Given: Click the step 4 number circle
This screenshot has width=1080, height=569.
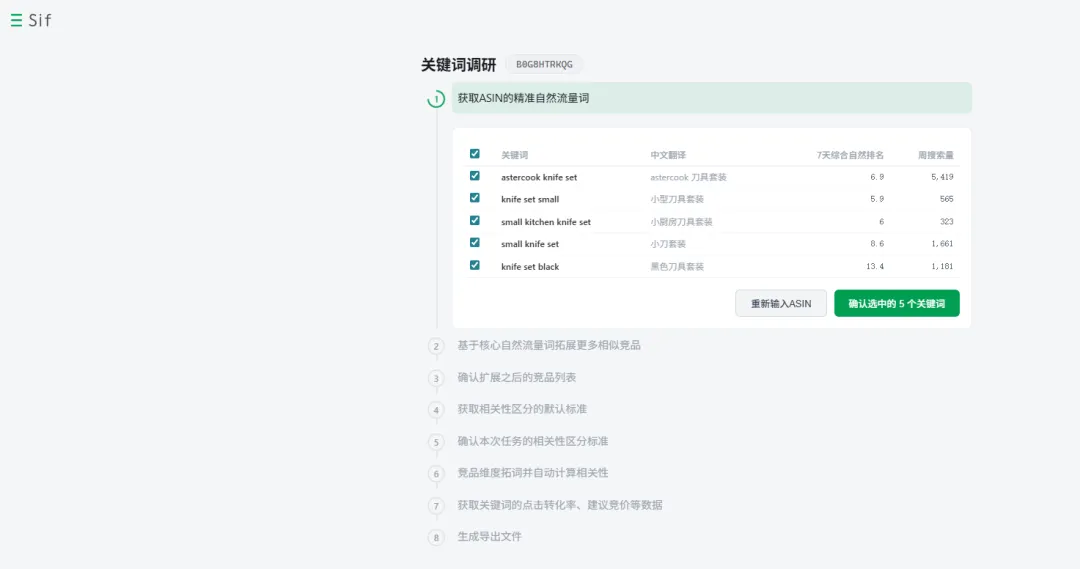Looking at the screenshot, I should click(x=436, y=410).
